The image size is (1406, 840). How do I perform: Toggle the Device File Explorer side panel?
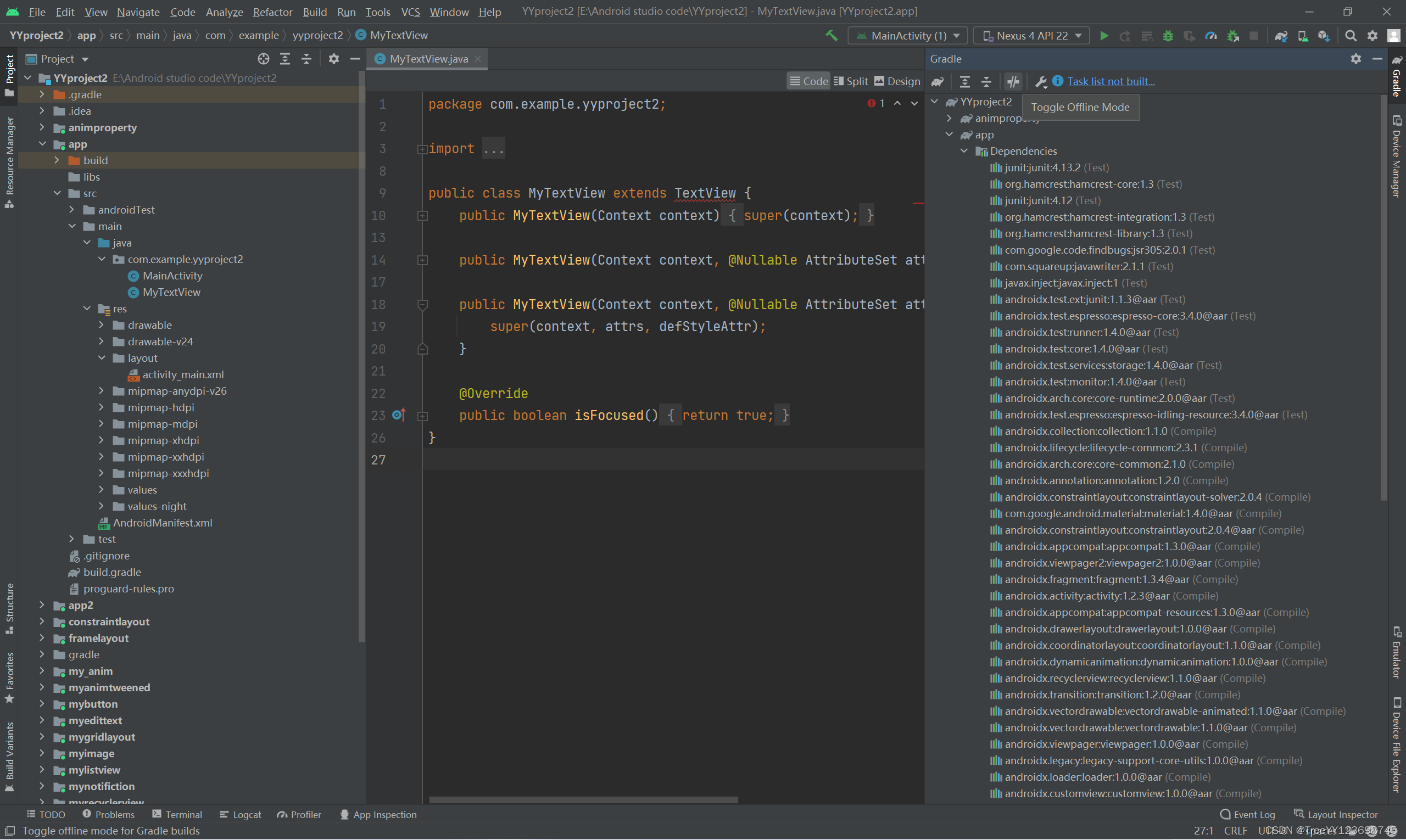tap(1397, 744)
